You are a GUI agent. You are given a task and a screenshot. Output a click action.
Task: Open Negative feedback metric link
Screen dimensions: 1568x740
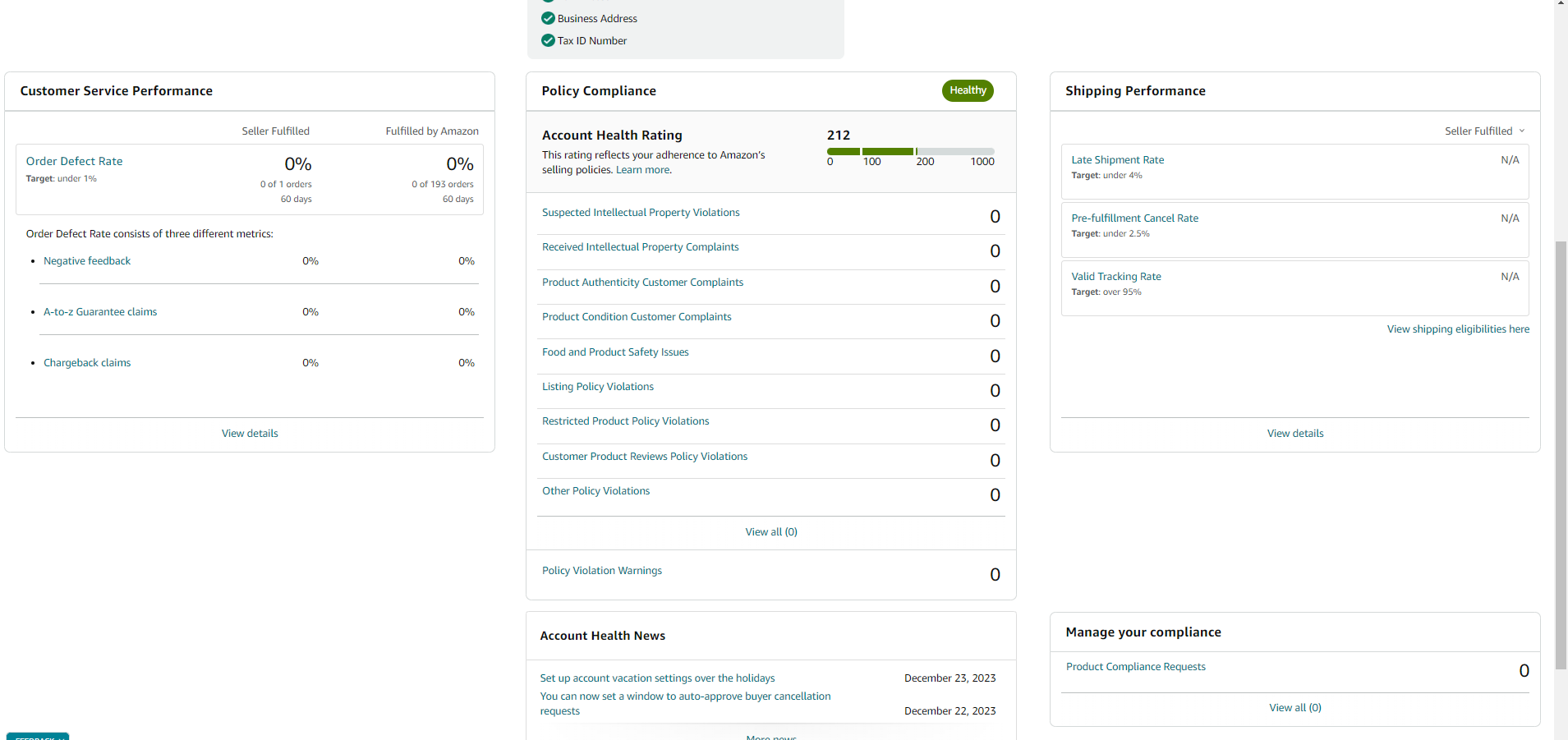[87, 261]
